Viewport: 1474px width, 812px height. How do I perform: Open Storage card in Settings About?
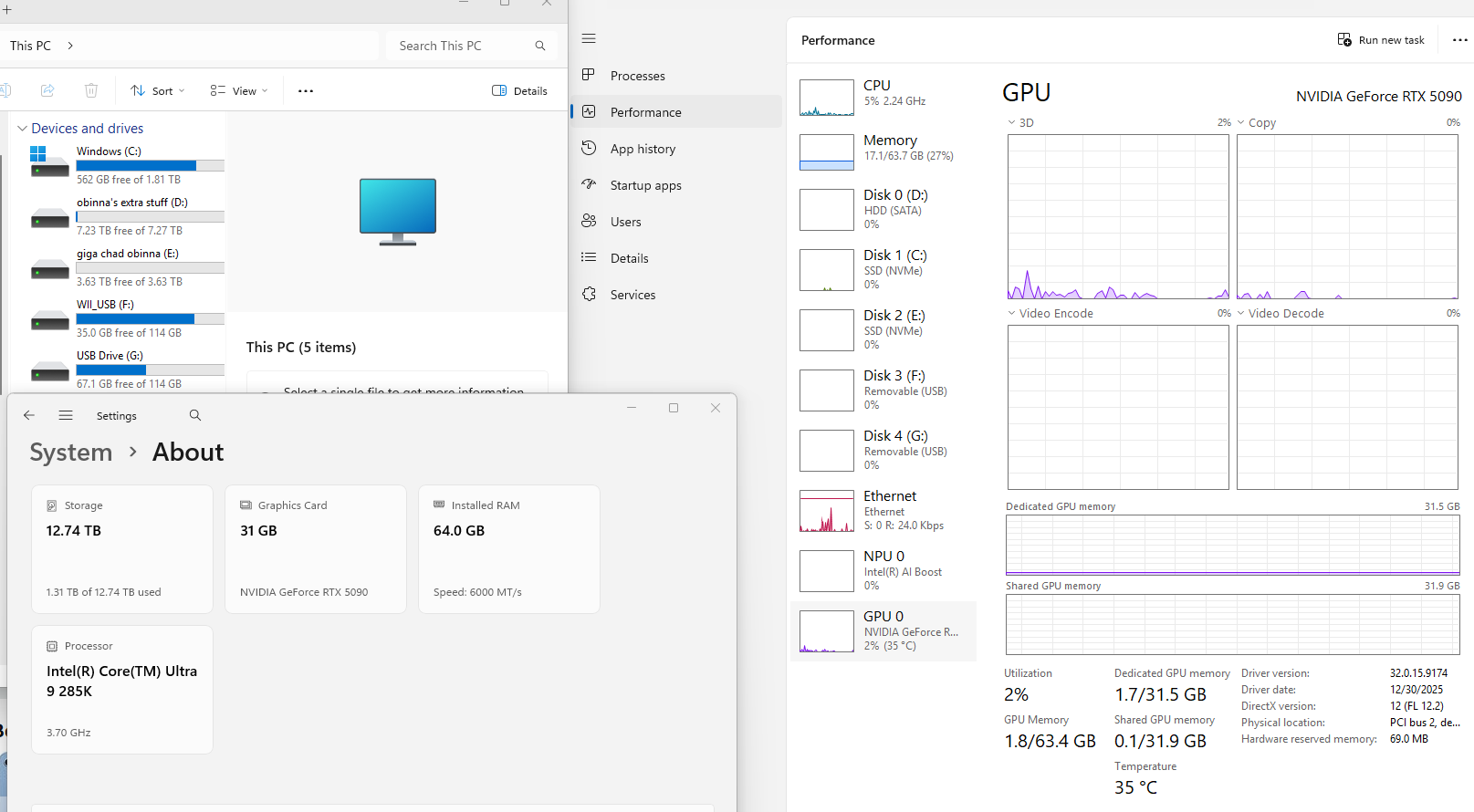point(122,549)
